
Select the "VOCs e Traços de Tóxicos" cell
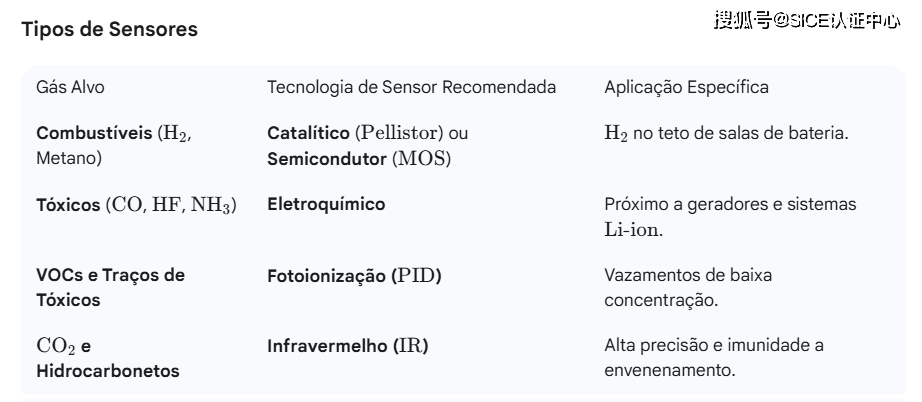click(x=110, y=287)
